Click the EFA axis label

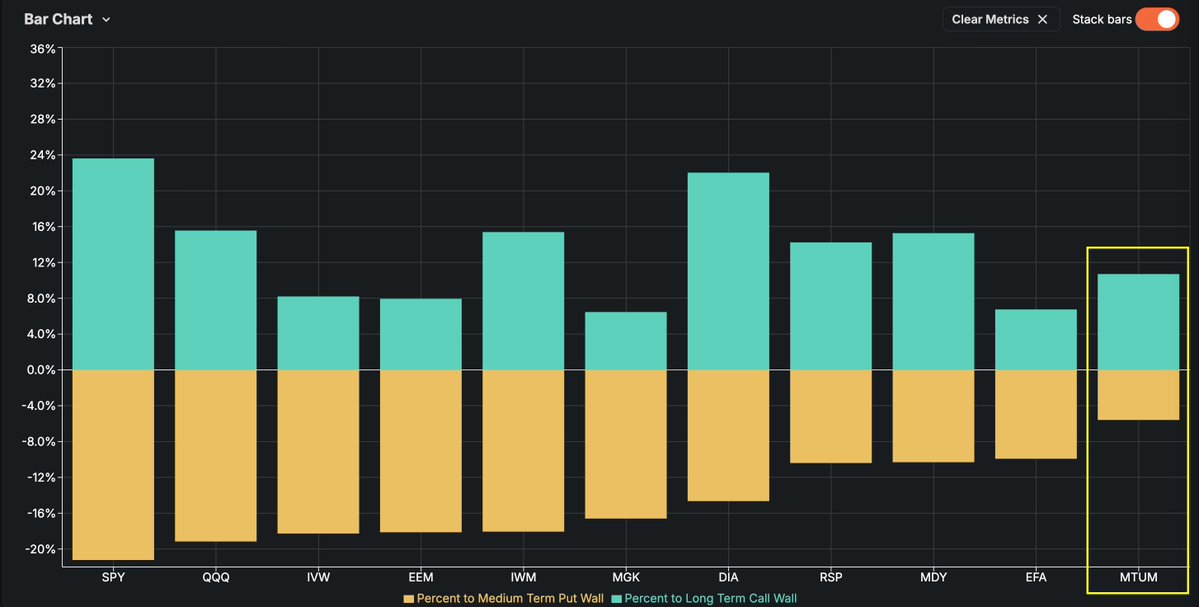(x=1035, y=578)
